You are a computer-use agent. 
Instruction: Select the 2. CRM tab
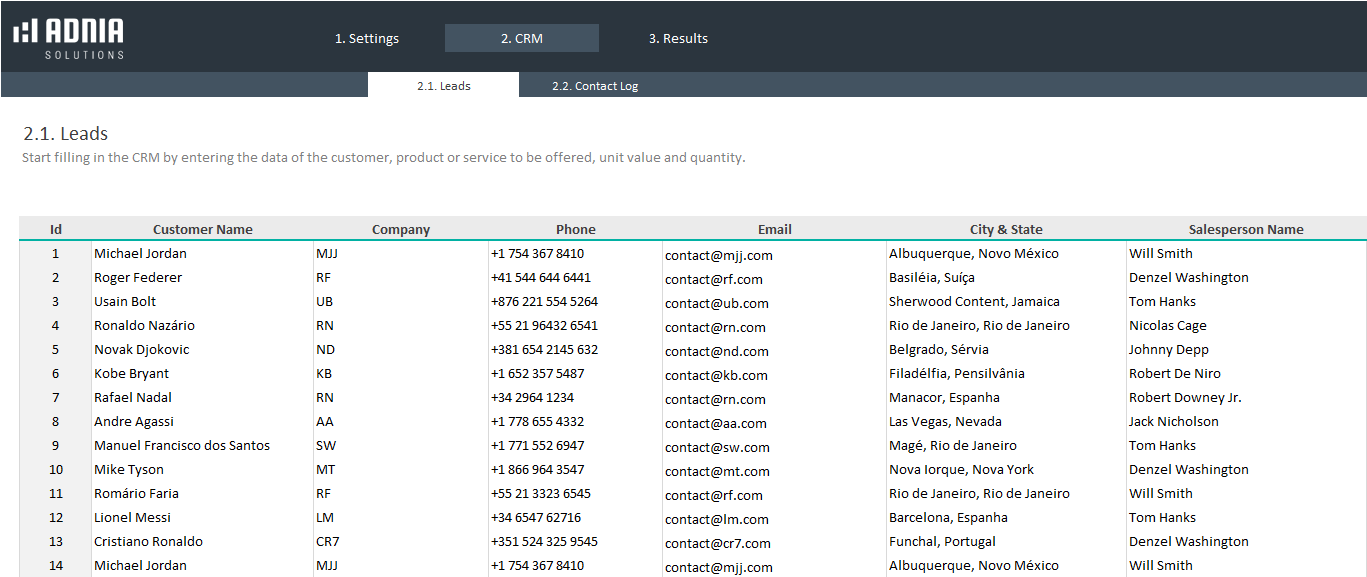[x=521, y=39]
